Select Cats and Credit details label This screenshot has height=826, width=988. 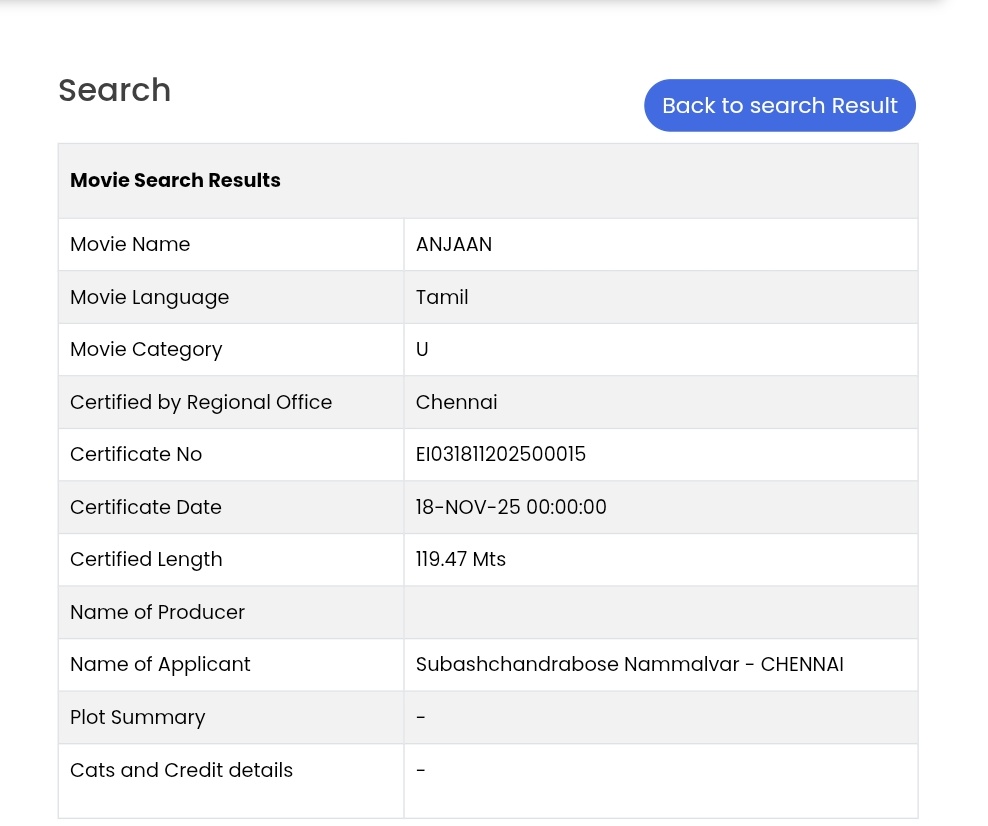click(x=181, y=770)
